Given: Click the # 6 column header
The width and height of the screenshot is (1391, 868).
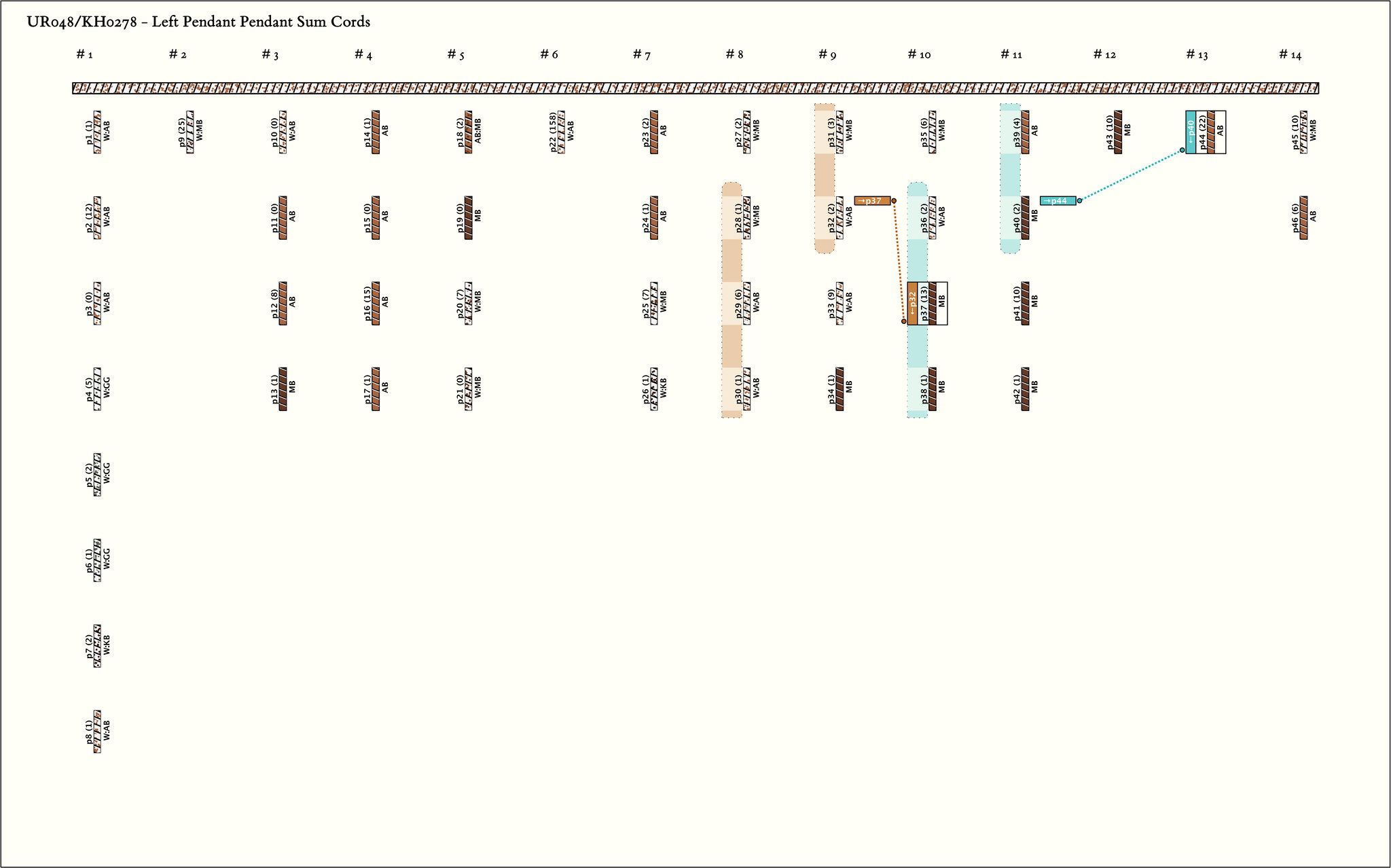Looking at the screenshot, I should tap(549, 54).
